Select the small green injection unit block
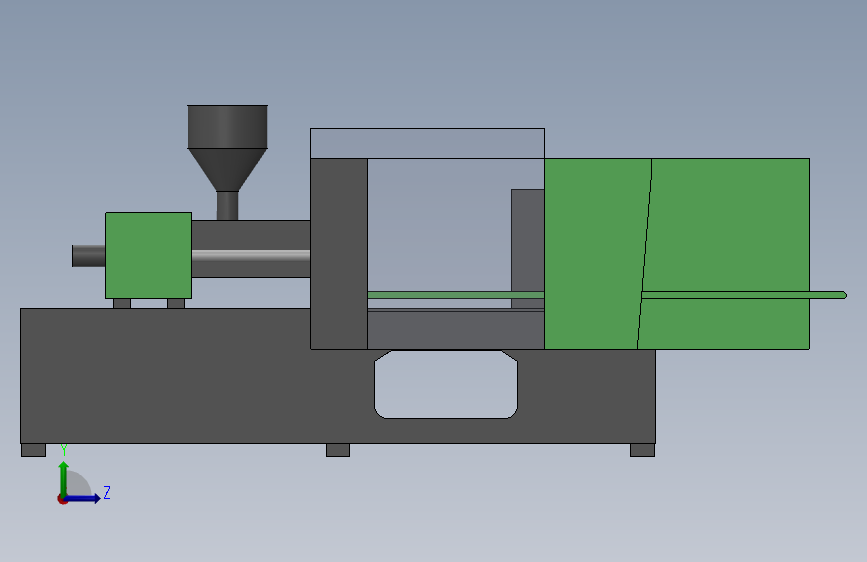Viewport: 867px width, 562px height. click(x=148, y=256)
